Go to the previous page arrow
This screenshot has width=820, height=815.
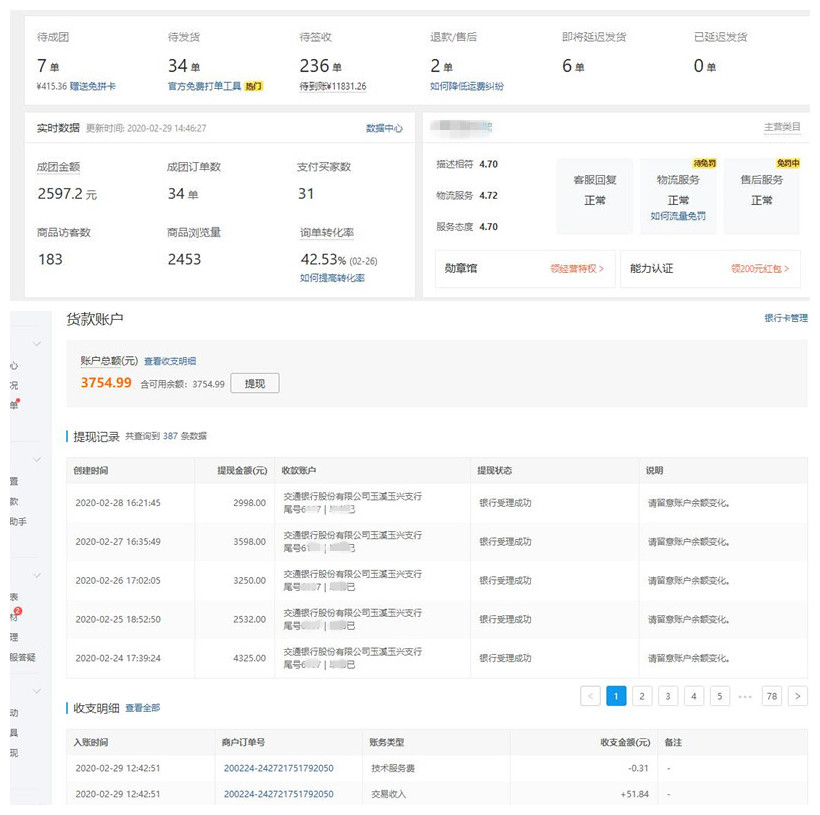(x=590, y=696)
